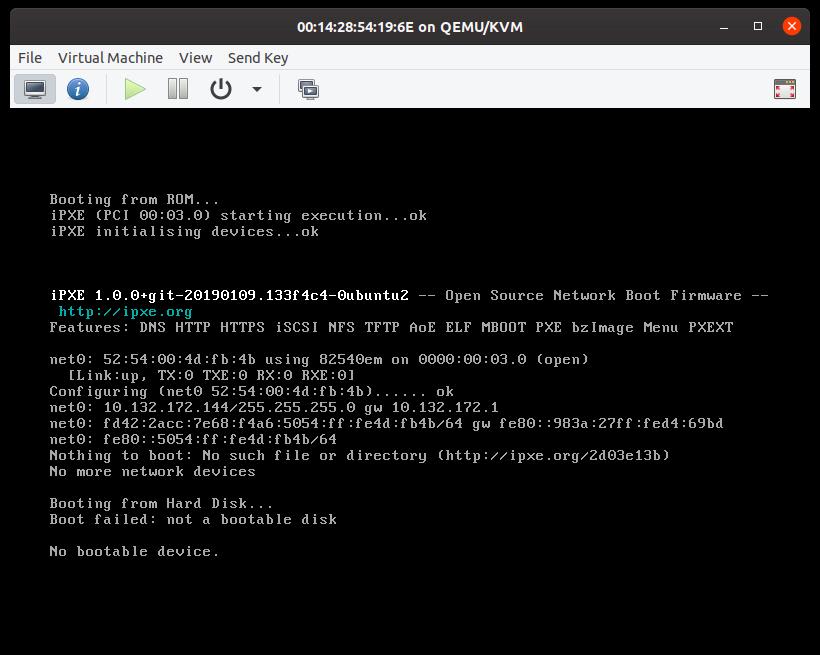This screenshot has height=655, width=820.
Task: Shut down the virtual machine
Action: point(221,89)
